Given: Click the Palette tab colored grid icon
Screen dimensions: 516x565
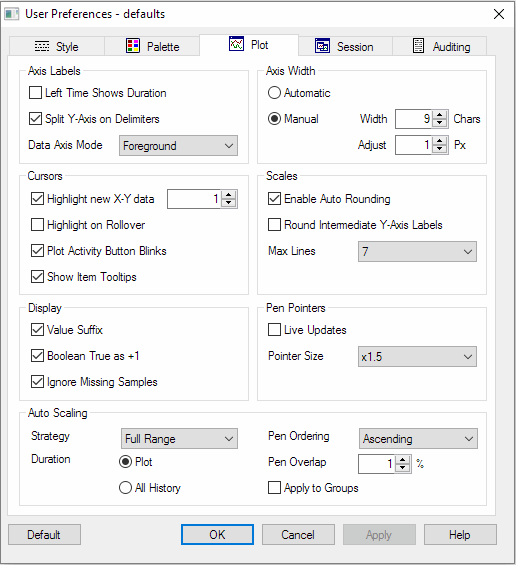Looking at the screenshot, I should [x=133, y=46].
